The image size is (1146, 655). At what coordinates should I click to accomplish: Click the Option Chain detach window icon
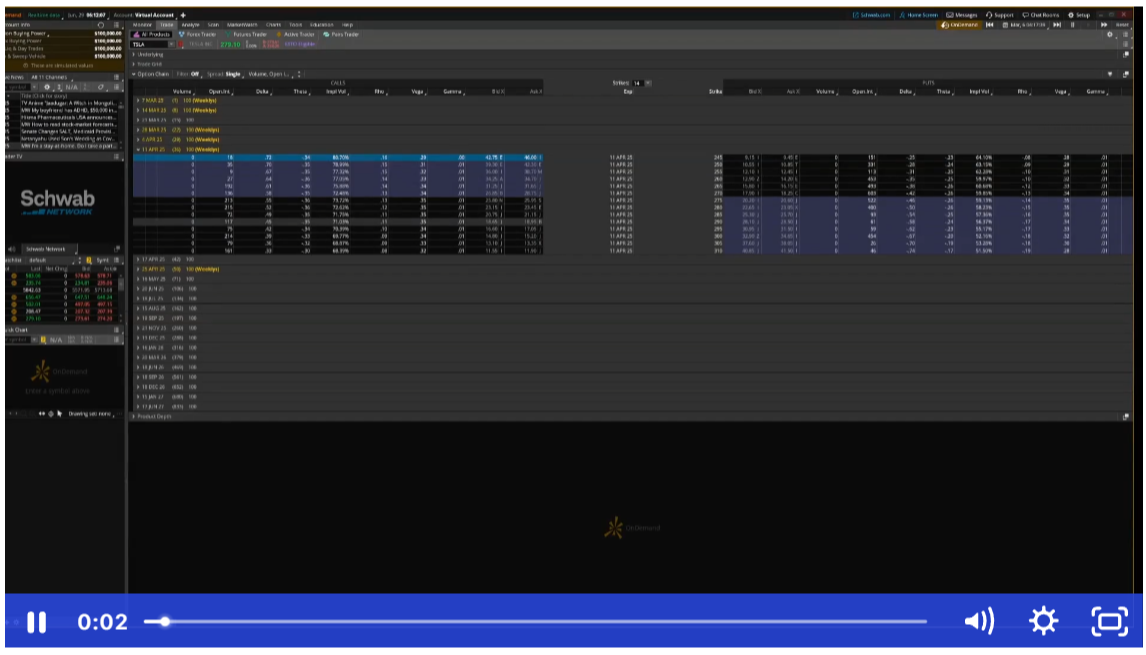pyautogui.click(x=1126, y=74)
